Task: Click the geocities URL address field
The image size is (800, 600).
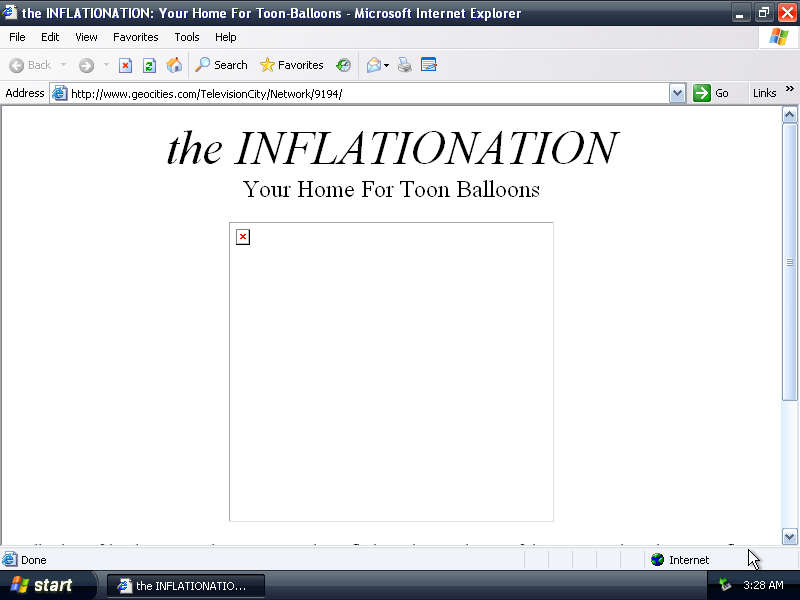Action: (360, 93)
